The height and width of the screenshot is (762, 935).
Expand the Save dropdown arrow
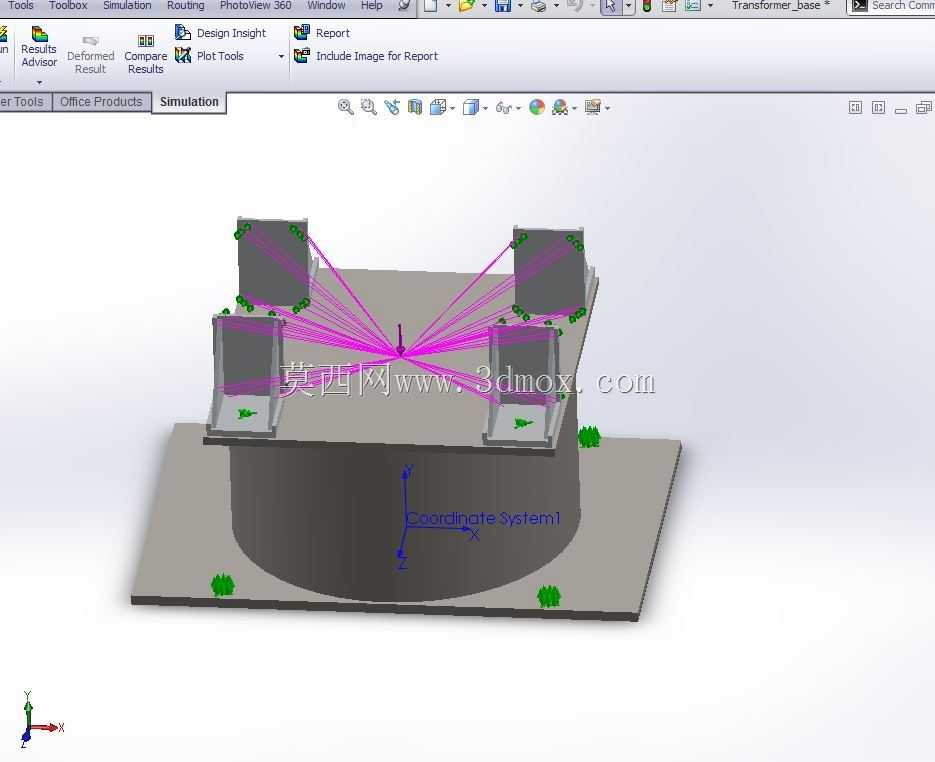(520, 6)
